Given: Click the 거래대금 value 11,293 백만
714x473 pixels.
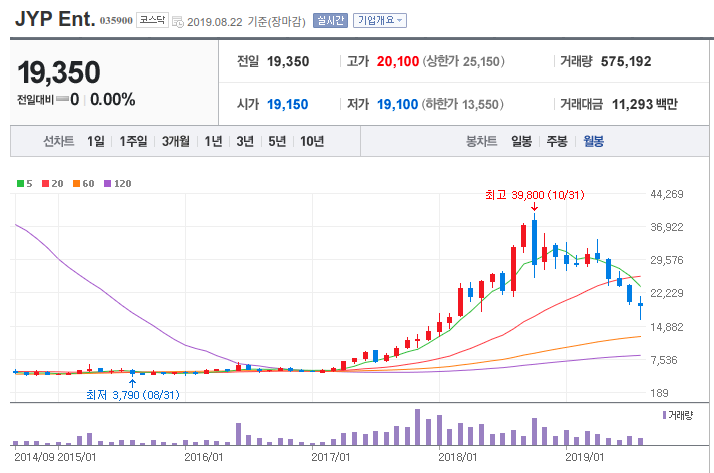Looking at the screenshot, I should (645, 105).
